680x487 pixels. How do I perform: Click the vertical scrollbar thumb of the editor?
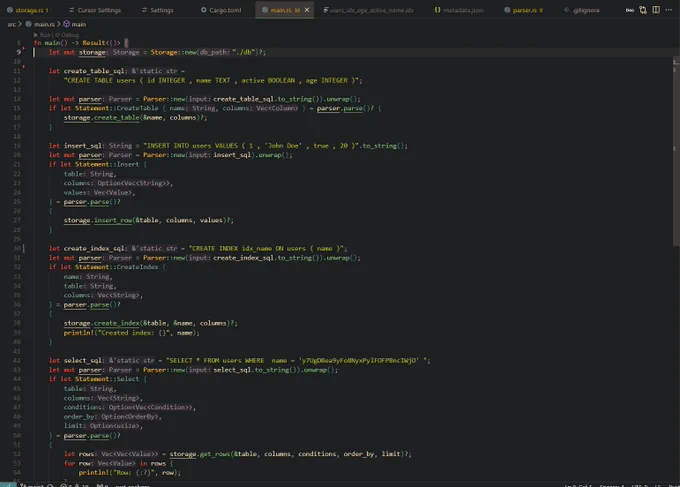click(x=676, y=150)
